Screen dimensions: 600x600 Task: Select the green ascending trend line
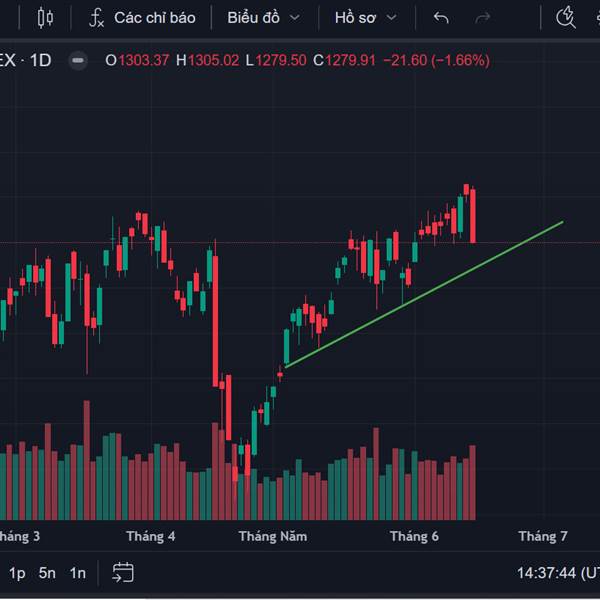424,294
